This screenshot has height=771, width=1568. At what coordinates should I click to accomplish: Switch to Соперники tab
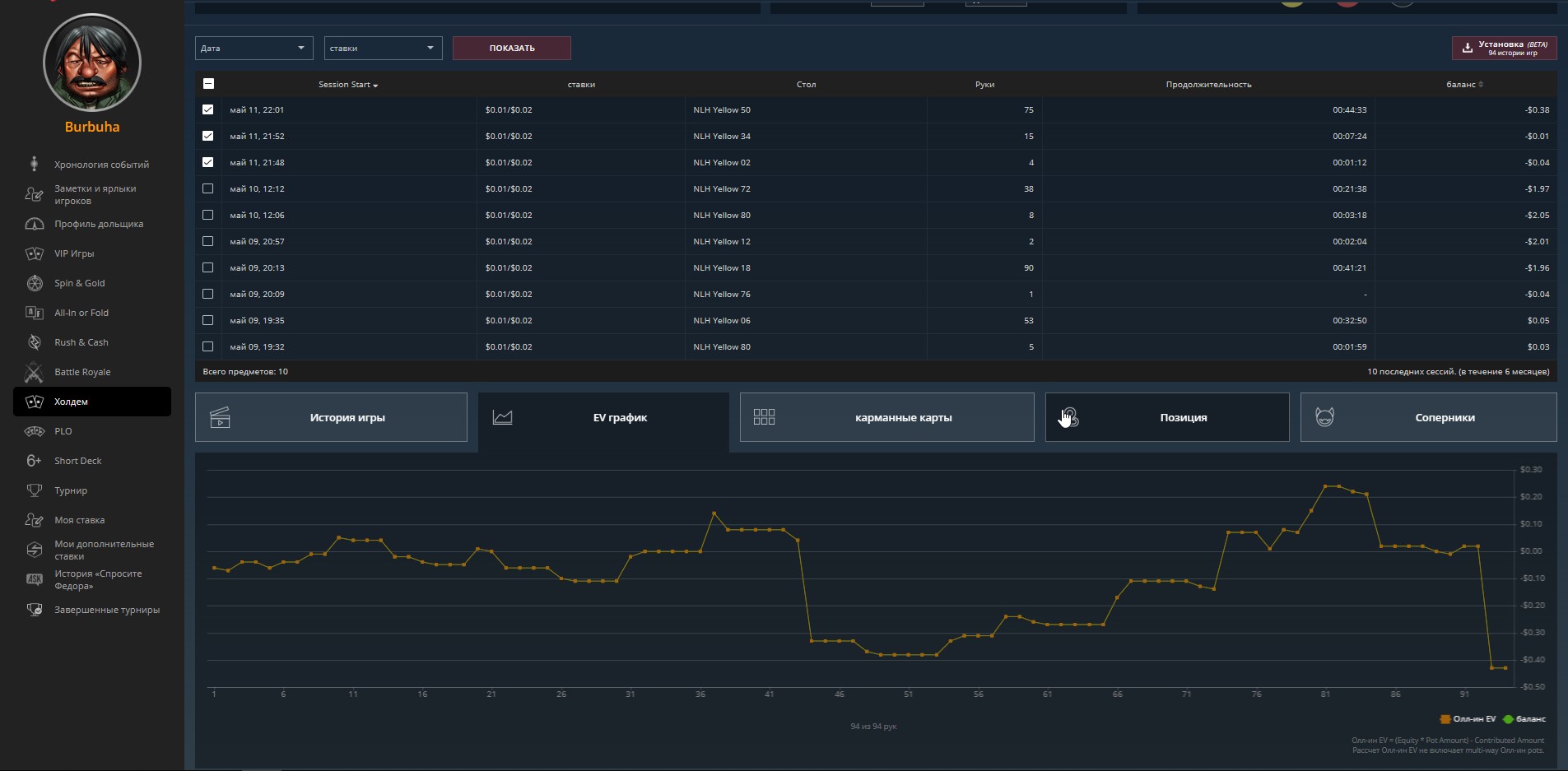click(x=1428, y=417)
